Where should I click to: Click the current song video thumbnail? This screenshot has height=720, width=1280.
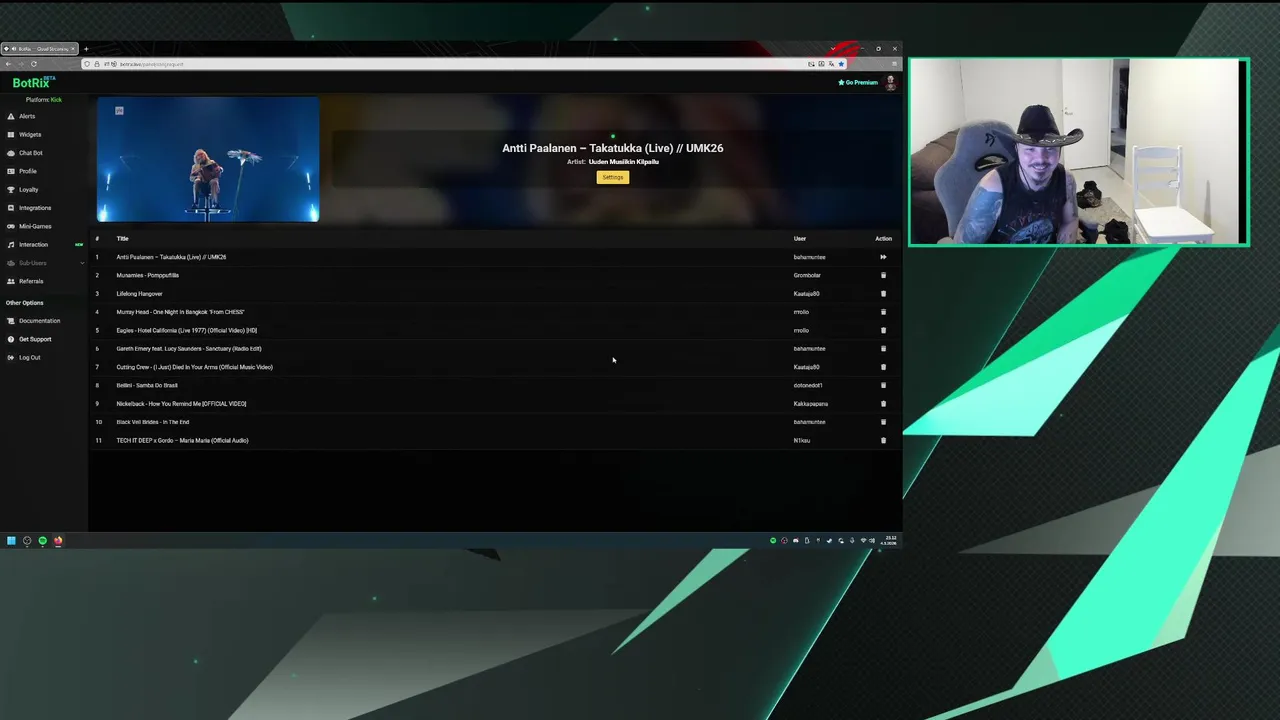[208, 159]
